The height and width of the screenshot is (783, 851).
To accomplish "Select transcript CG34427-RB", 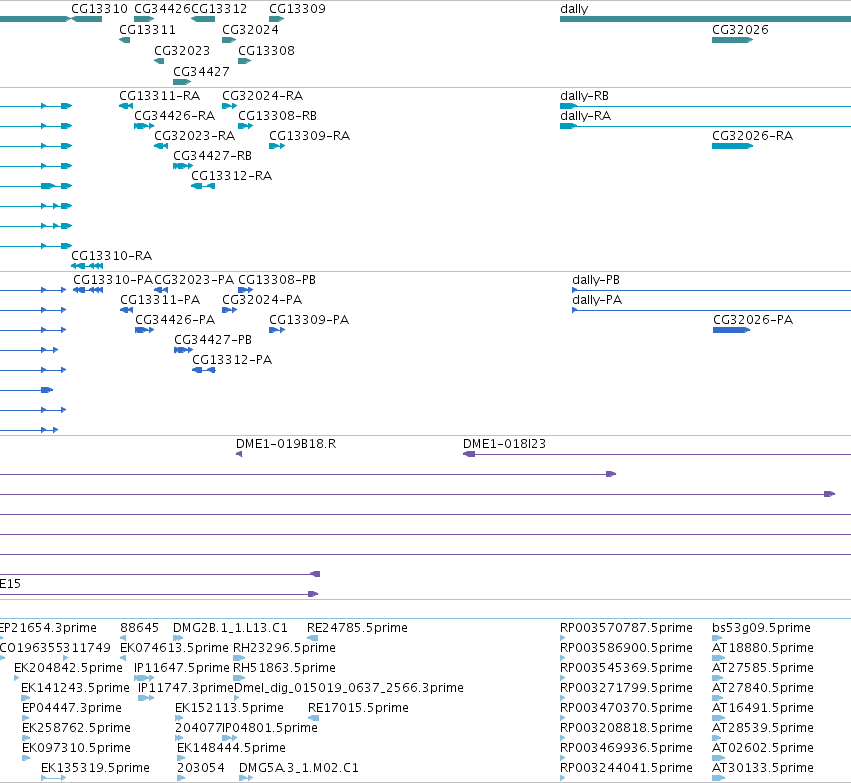I will (212, 156).
